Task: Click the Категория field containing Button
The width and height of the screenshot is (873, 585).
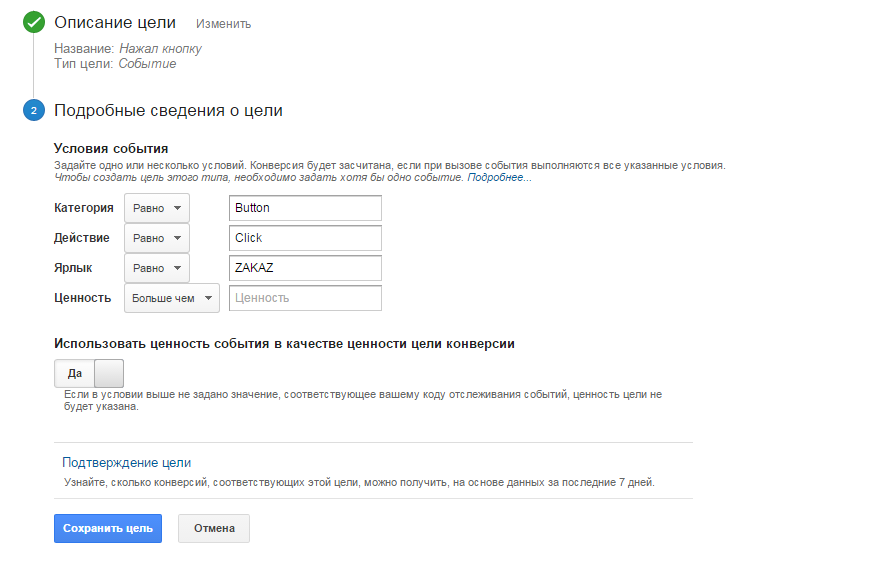Action: 305,208
